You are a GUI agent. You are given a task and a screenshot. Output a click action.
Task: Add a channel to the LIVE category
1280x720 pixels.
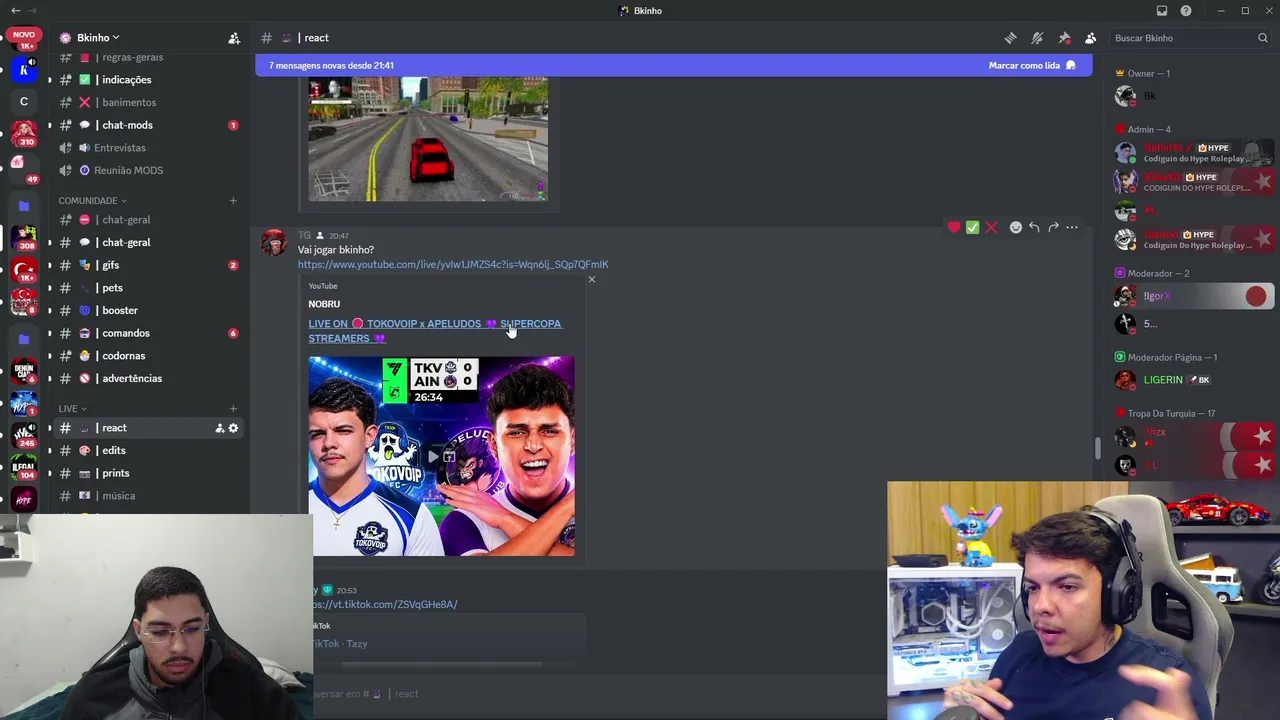click(233, 409)
